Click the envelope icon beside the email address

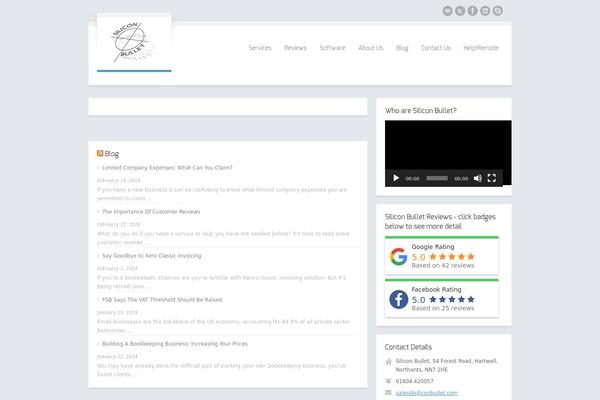pos(388,393)
